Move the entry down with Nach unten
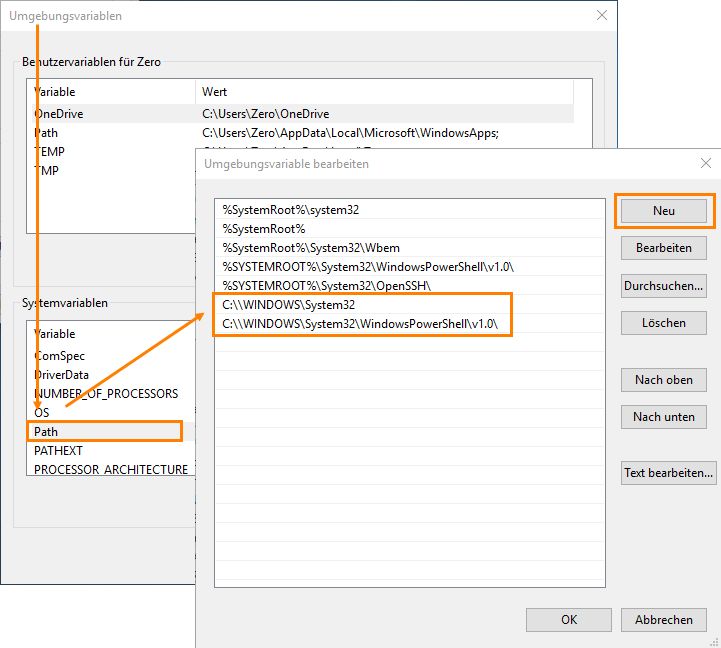721x648 pixels. pos(664,417)
